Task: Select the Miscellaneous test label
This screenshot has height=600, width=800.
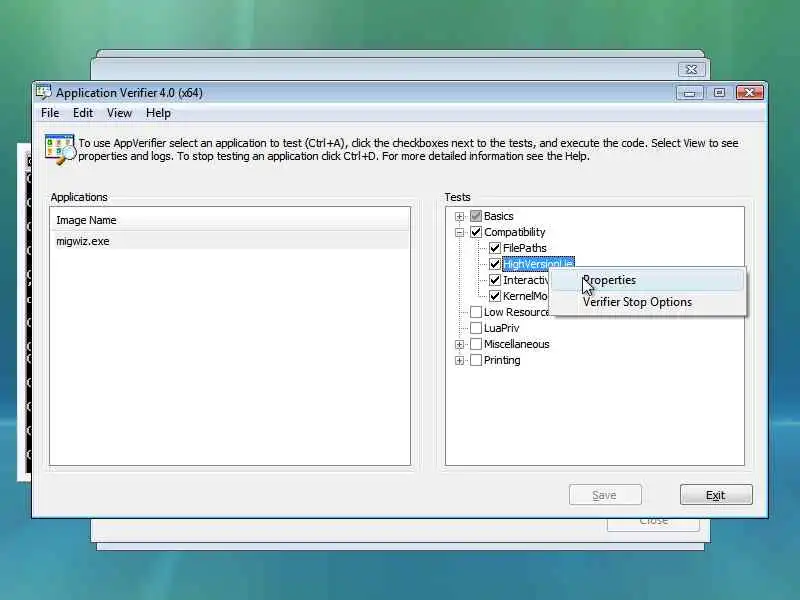Action: 516,344
